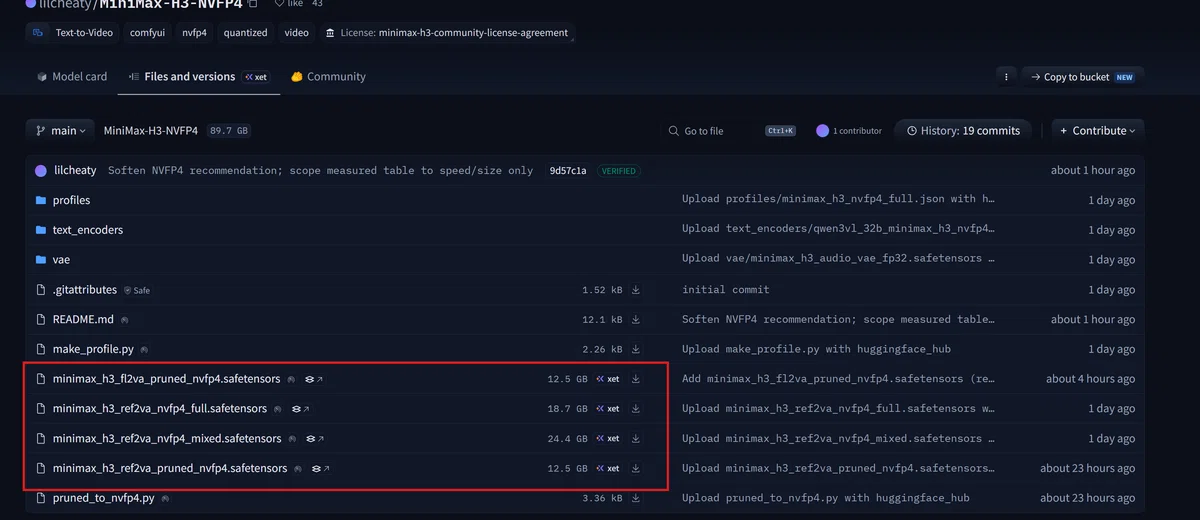Image resolution: width=1200 pixels, height=520 pixels.
Task: Download make_profile.py via download icon
Action: pyautogui.click(x=636, y=349)
